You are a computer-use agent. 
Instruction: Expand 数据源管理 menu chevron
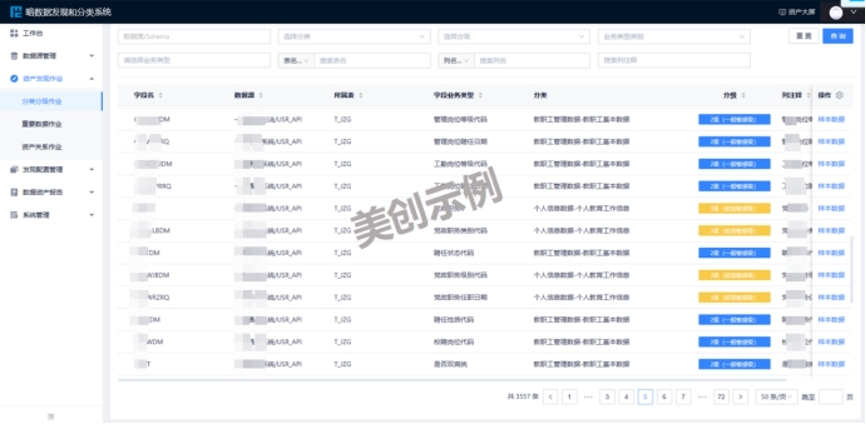(92, 56)
